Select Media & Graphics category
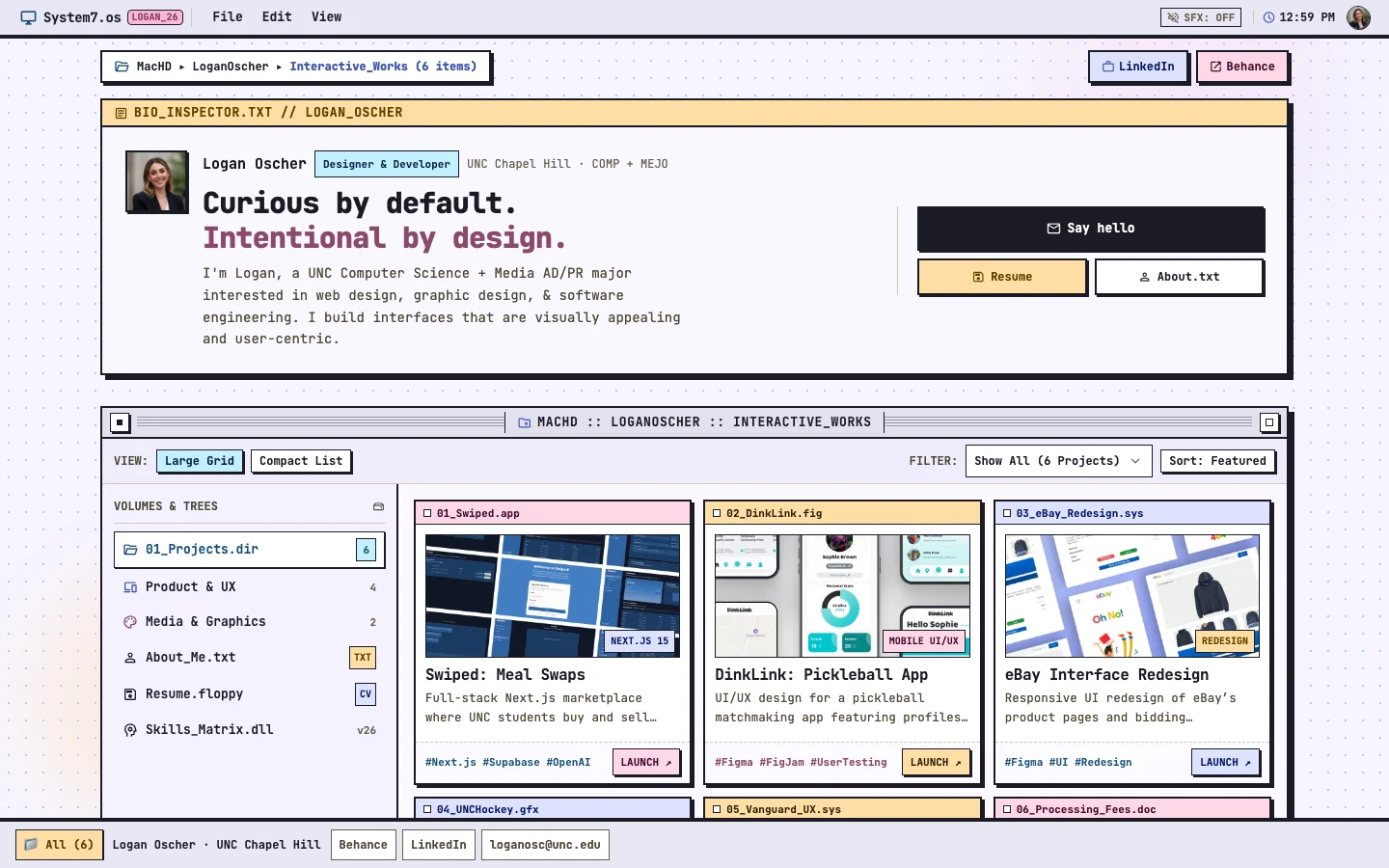 tap(249, 622)
